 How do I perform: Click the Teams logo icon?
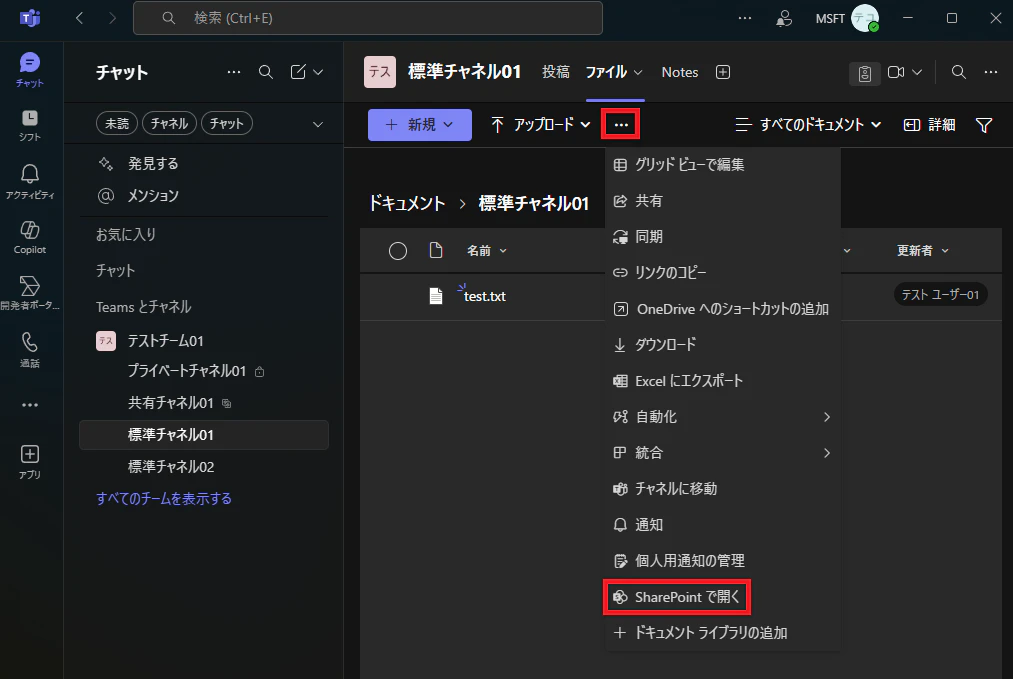[30, 18]
